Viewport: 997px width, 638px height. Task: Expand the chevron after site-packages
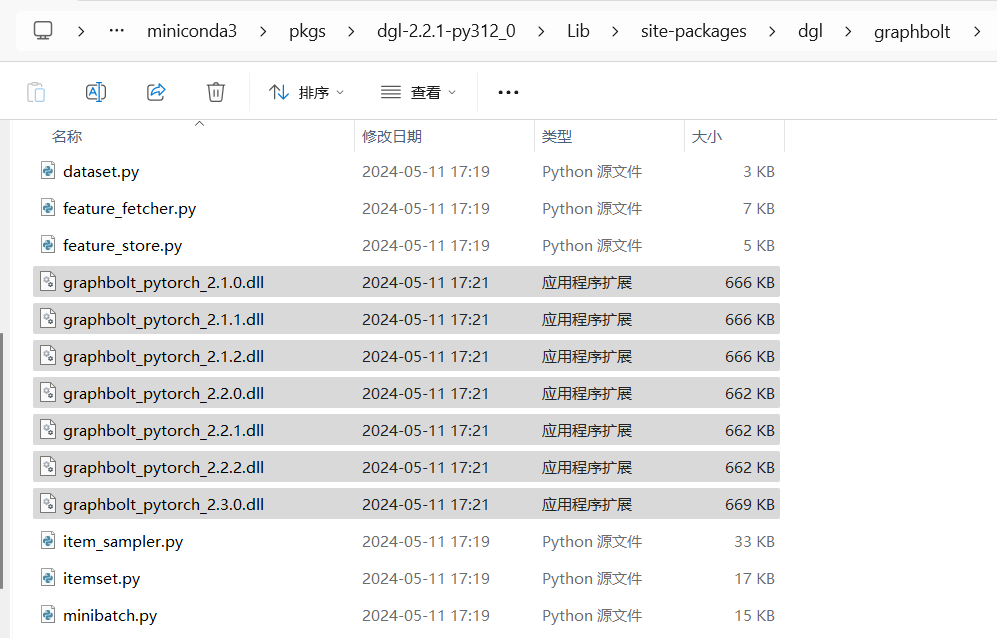[x=772, y=31]
